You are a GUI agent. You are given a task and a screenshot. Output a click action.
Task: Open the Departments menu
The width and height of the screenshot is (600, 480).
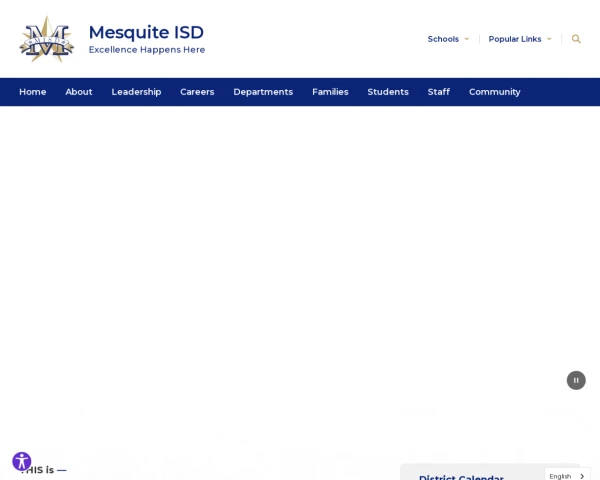pos(263,92)
